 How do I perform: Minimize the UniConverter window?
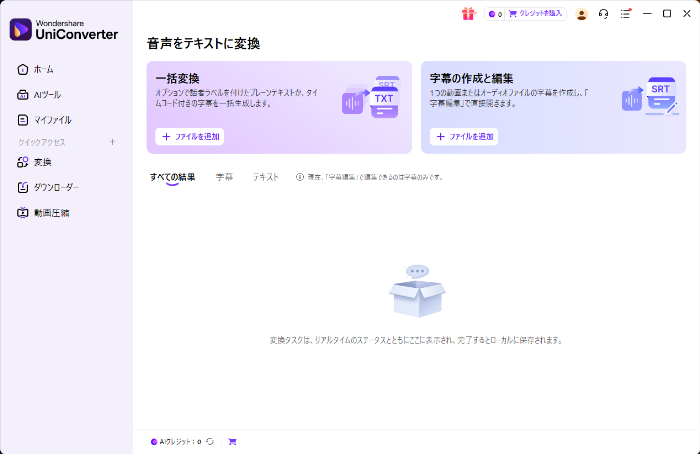[x=647, y=14]
